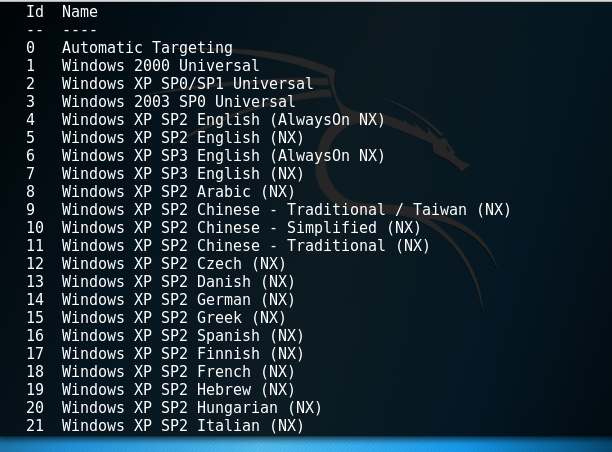Viewport: 612px width, 452px height.
Task: Click the "Windows XP SP2 Spanish (NX)" row
Action: click(x=183, y=336)
